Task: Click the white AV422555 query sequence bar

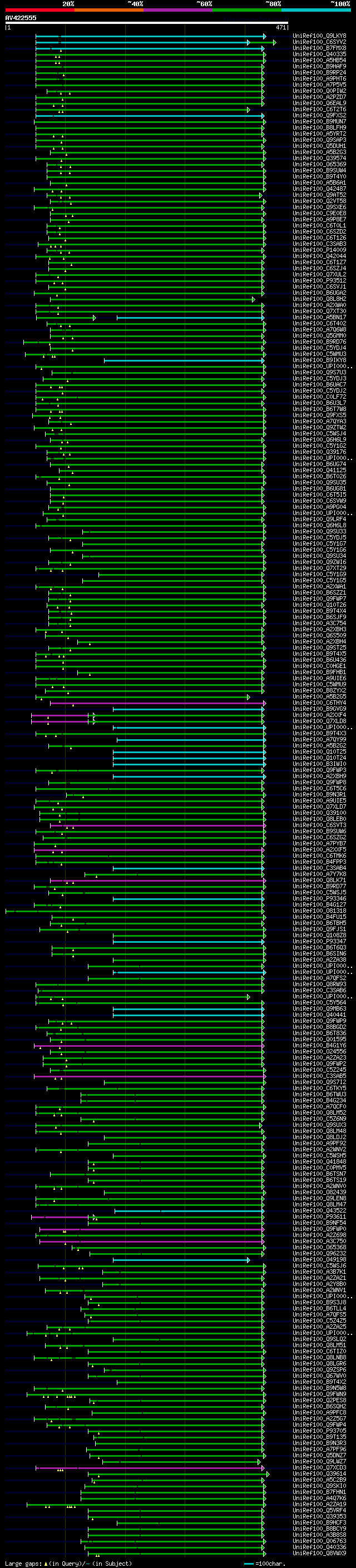Action: click(x=147, y=23)
